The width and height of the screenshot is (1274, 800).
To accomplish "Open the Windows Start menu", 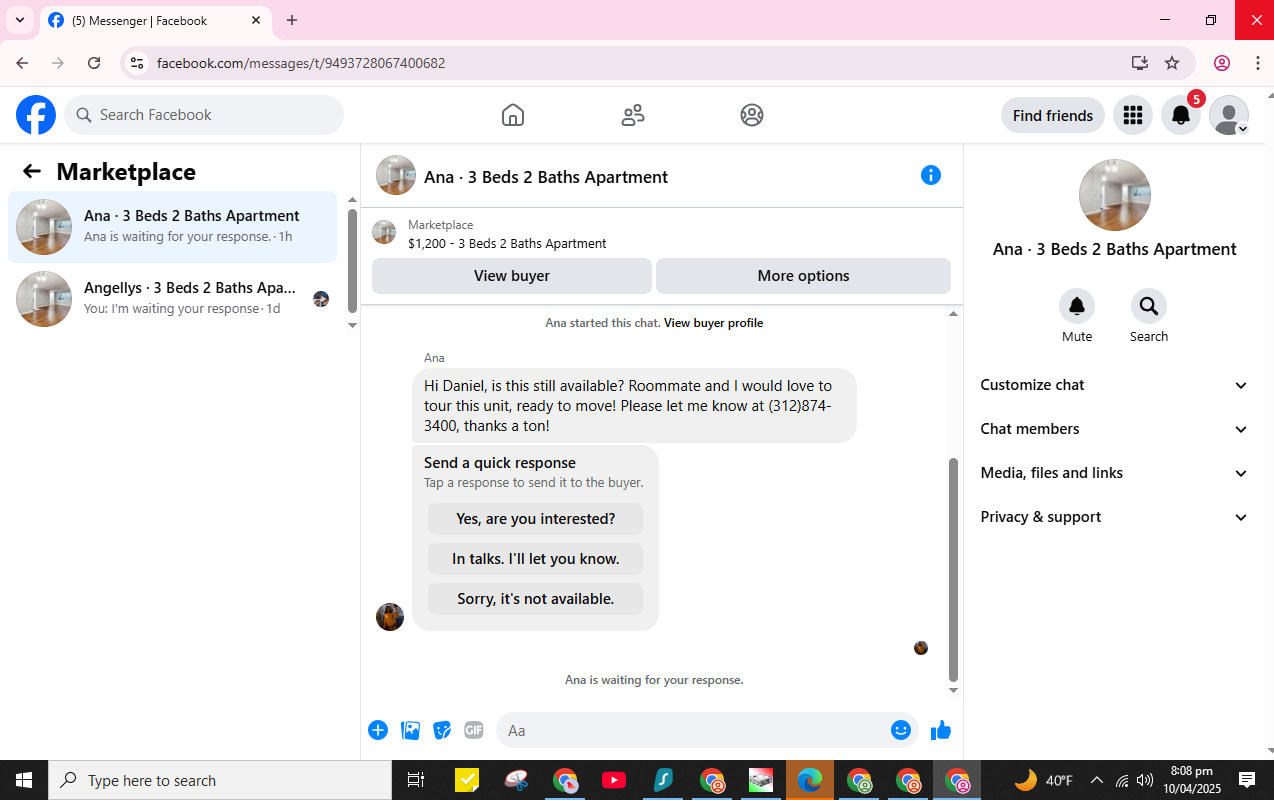I will coord(24,780).
